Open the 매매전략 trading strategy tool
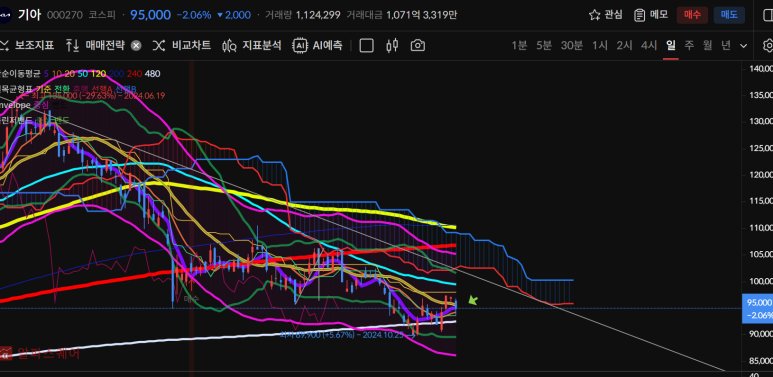 coord(96,46)
